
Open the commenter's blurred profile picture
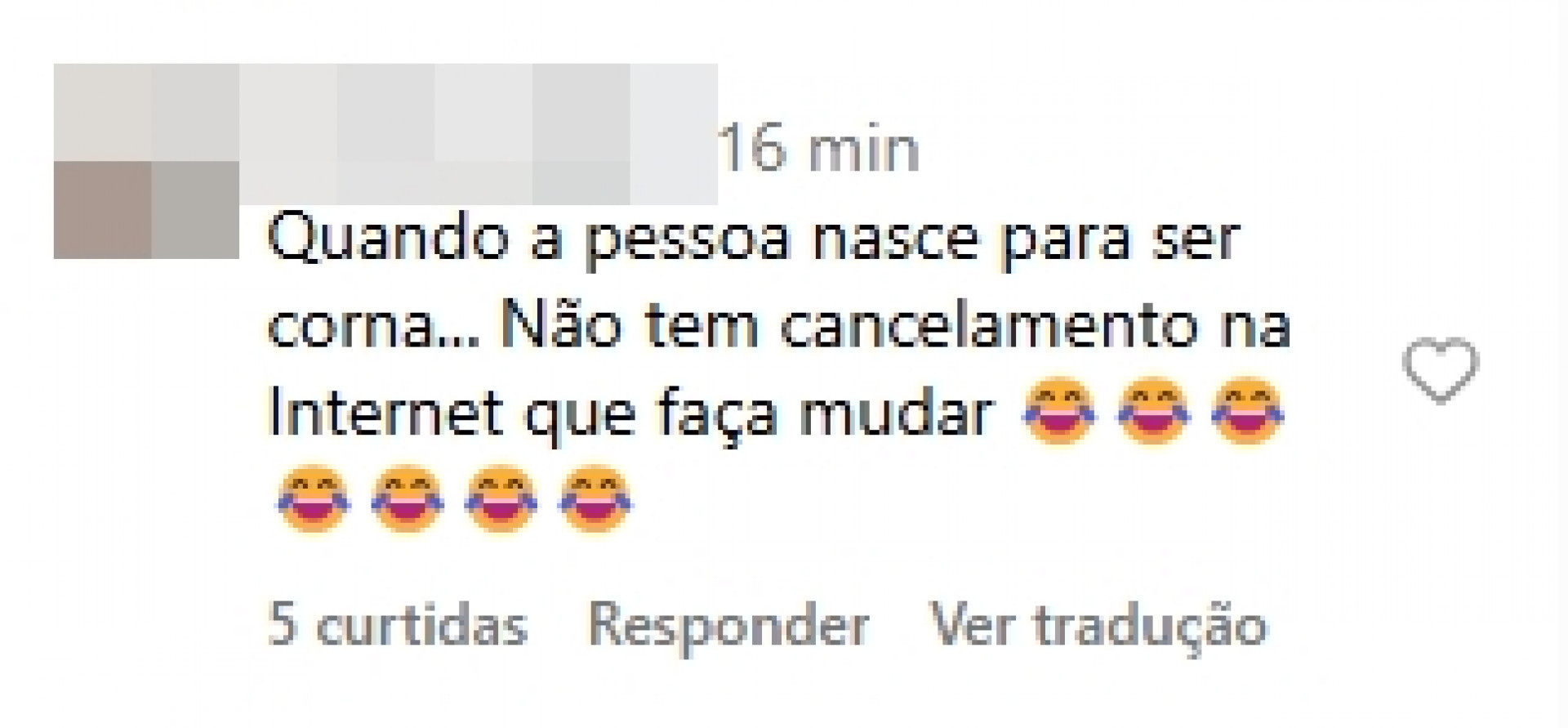point(146,161)
